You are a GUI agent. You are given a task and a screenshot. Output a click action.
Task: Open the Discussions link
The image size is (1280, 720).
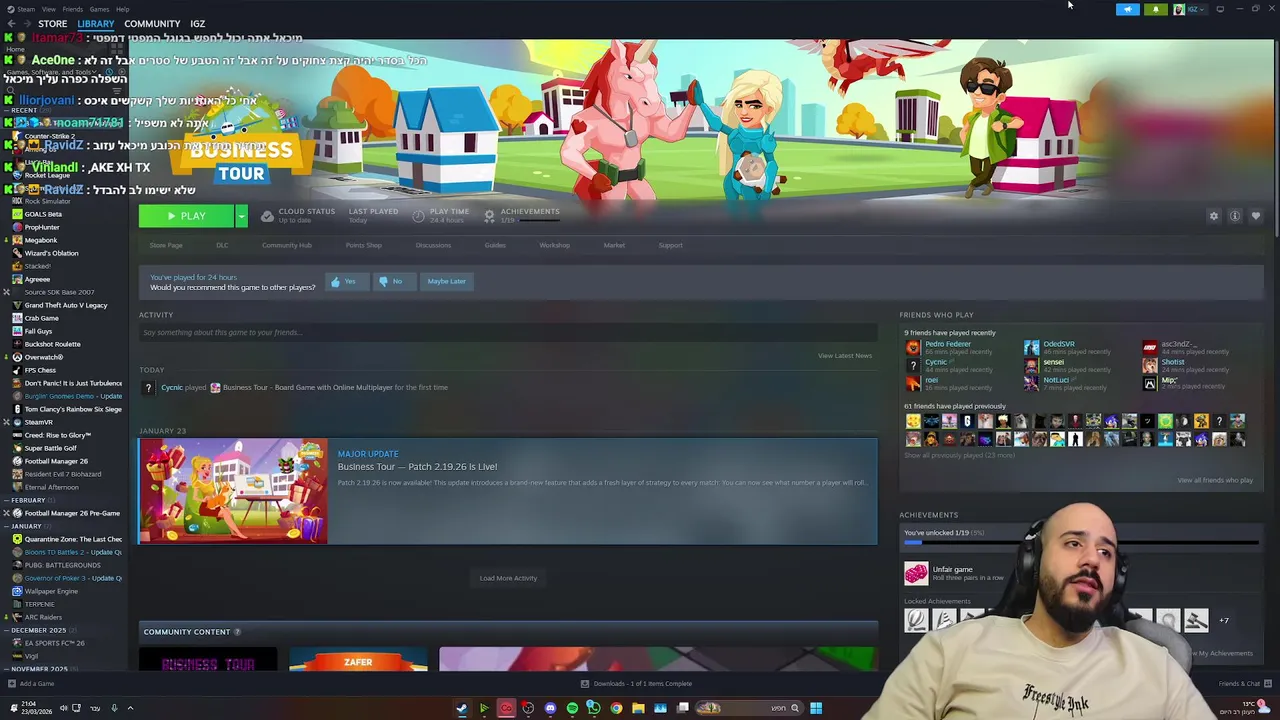pos(433,245)
